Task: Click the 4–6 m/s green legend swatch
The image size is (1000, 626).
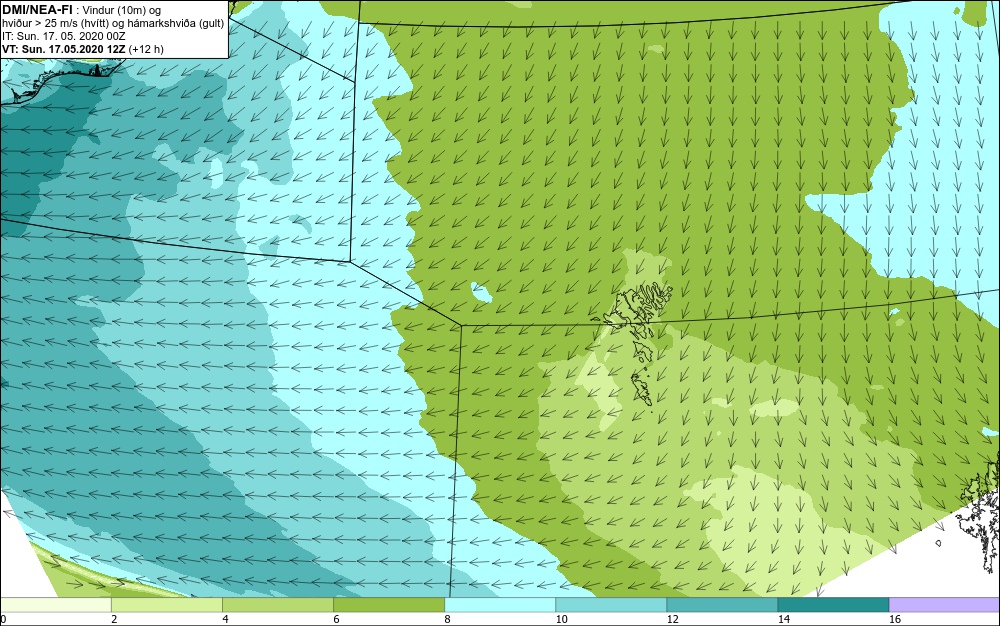Action: 278,605
